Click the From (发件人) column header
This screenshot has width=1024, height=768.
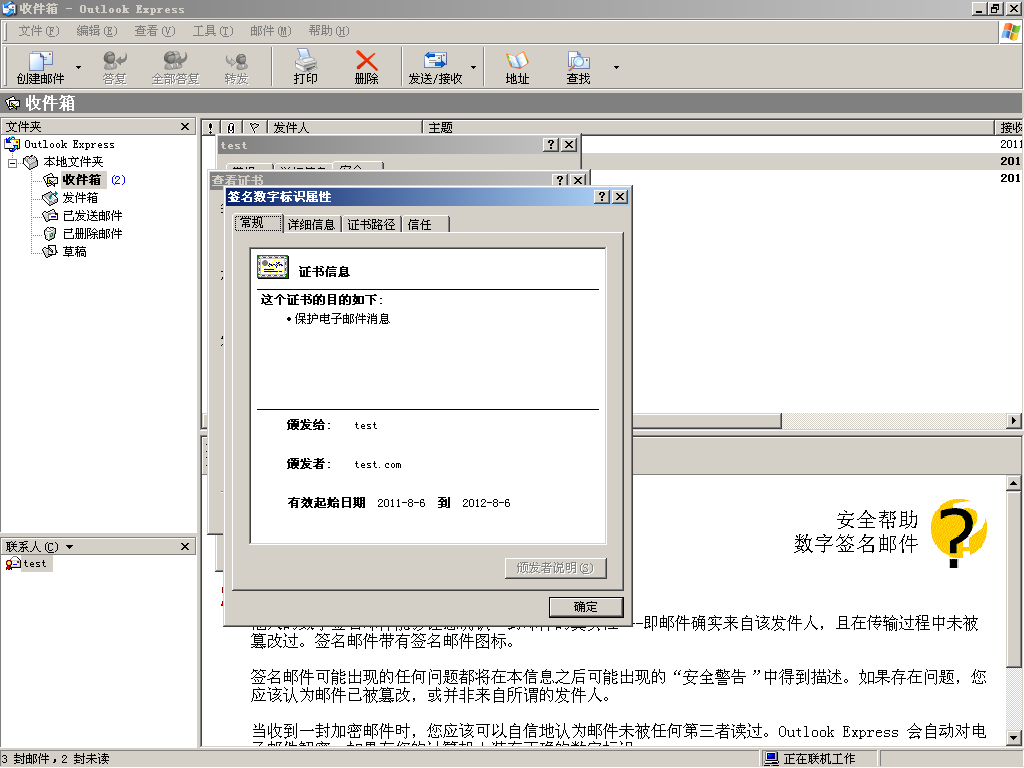point(344,127)
